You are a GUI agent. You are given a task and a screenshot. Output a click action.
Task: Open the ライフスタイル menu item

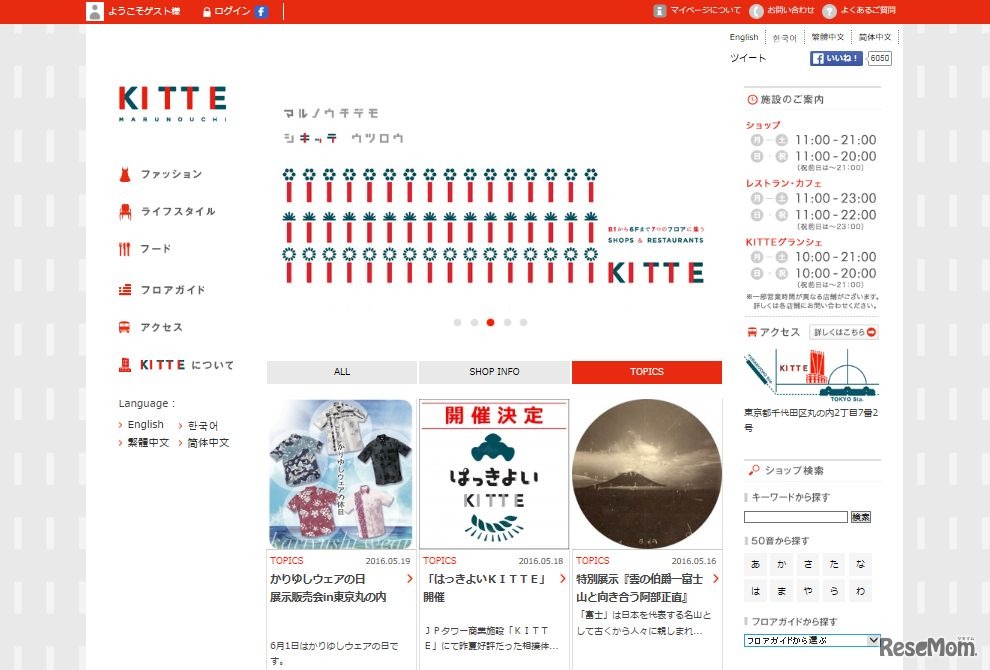tap(178, 212)
